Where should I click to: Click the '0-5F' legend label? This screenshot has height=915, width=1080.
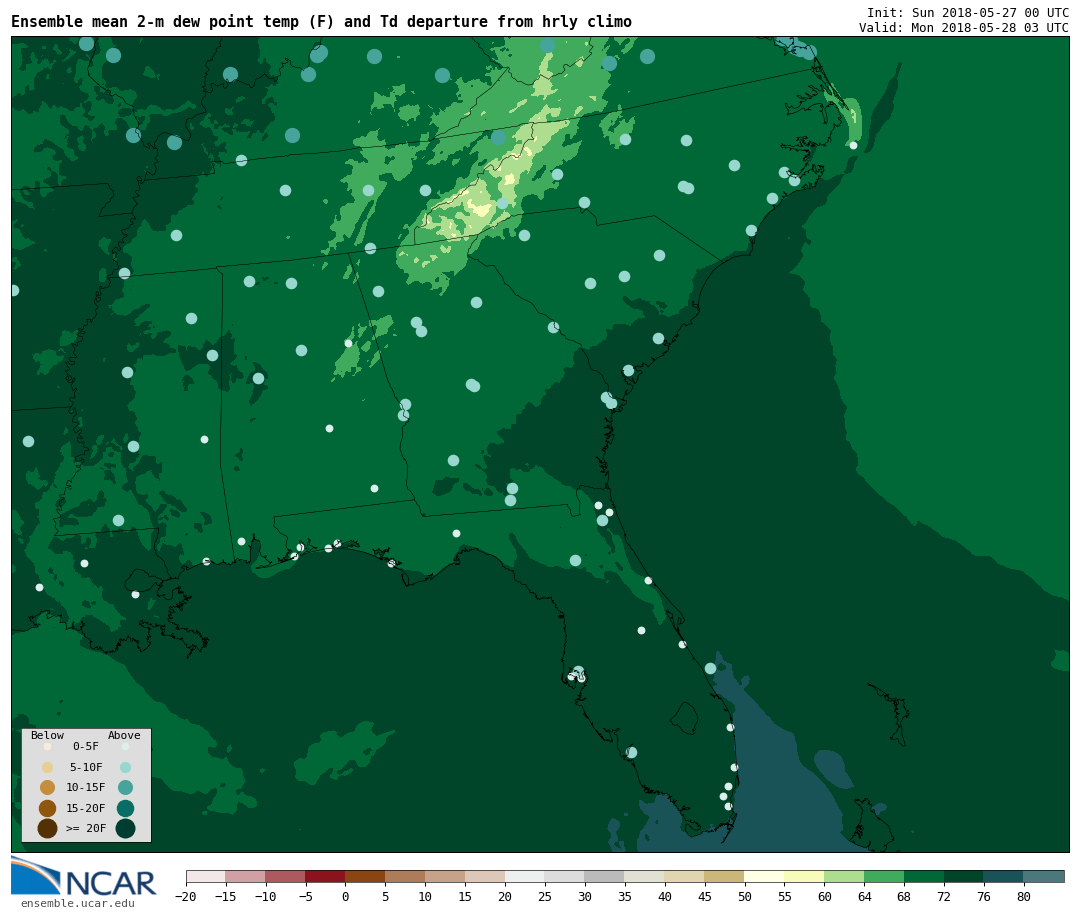click(x=86, y=746)
